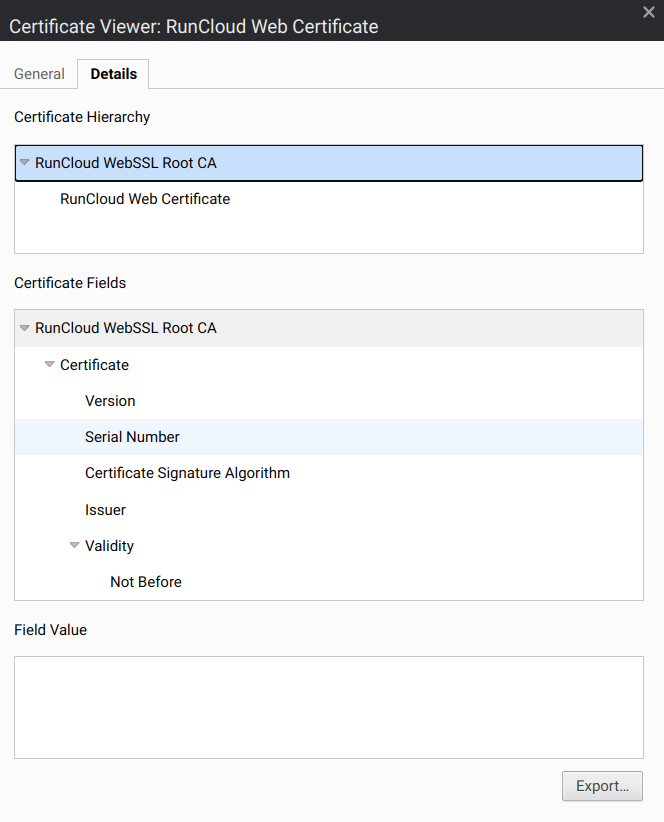Close the Certificate Viewer dialog
The height and width of the screenshot is (822, 664).
(x=649, y=12)
